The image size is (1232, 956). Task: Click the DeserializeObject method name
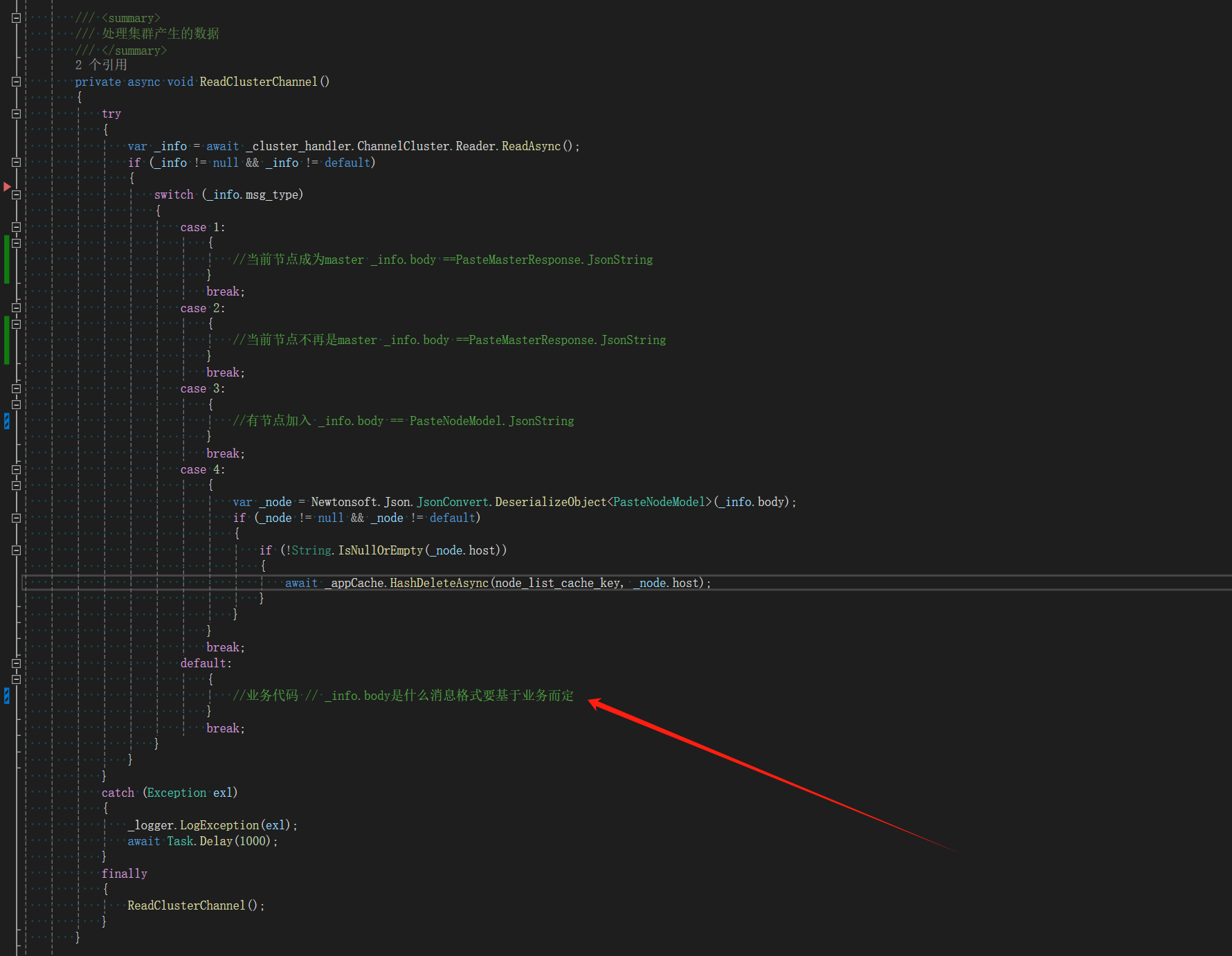point(550,502)
